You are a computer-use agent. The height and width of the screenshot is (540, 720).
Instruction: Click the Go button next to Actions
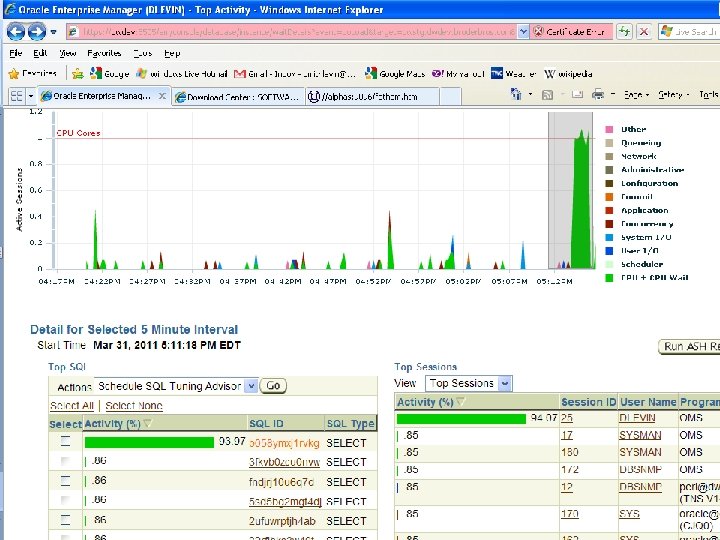pyautogui.click(x=273, y=386)
